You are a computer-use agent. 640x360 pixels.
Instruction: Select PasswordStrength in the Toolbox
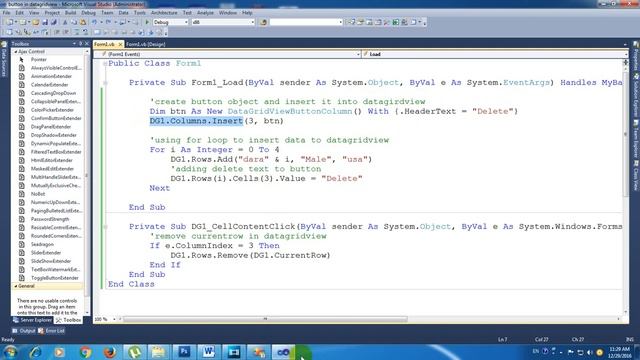pos(49,219)
